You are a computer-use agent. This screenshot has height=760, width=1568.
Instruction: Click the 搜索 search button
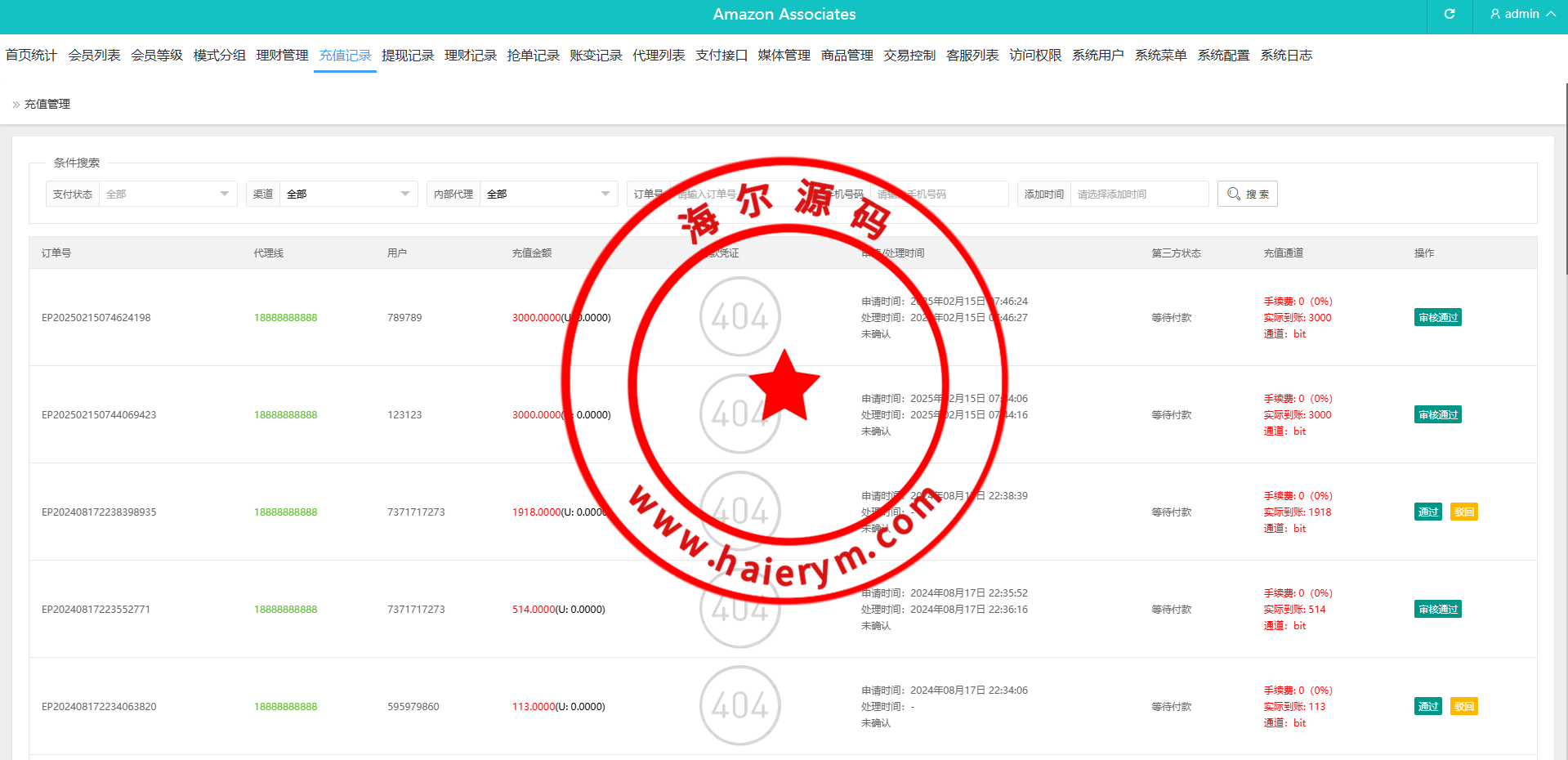pos(1247,194)
